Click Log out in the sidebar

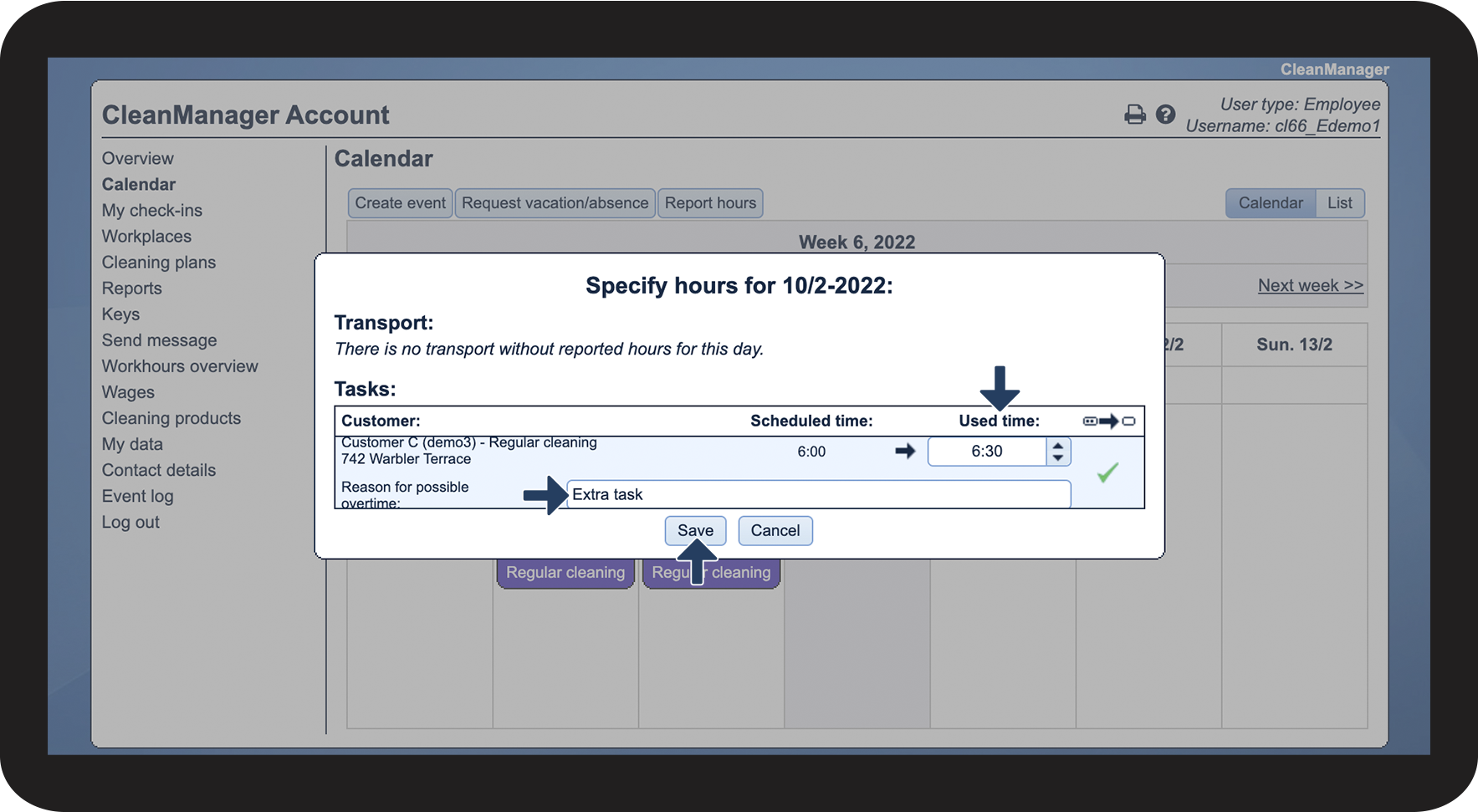click(x=130, y=521)
